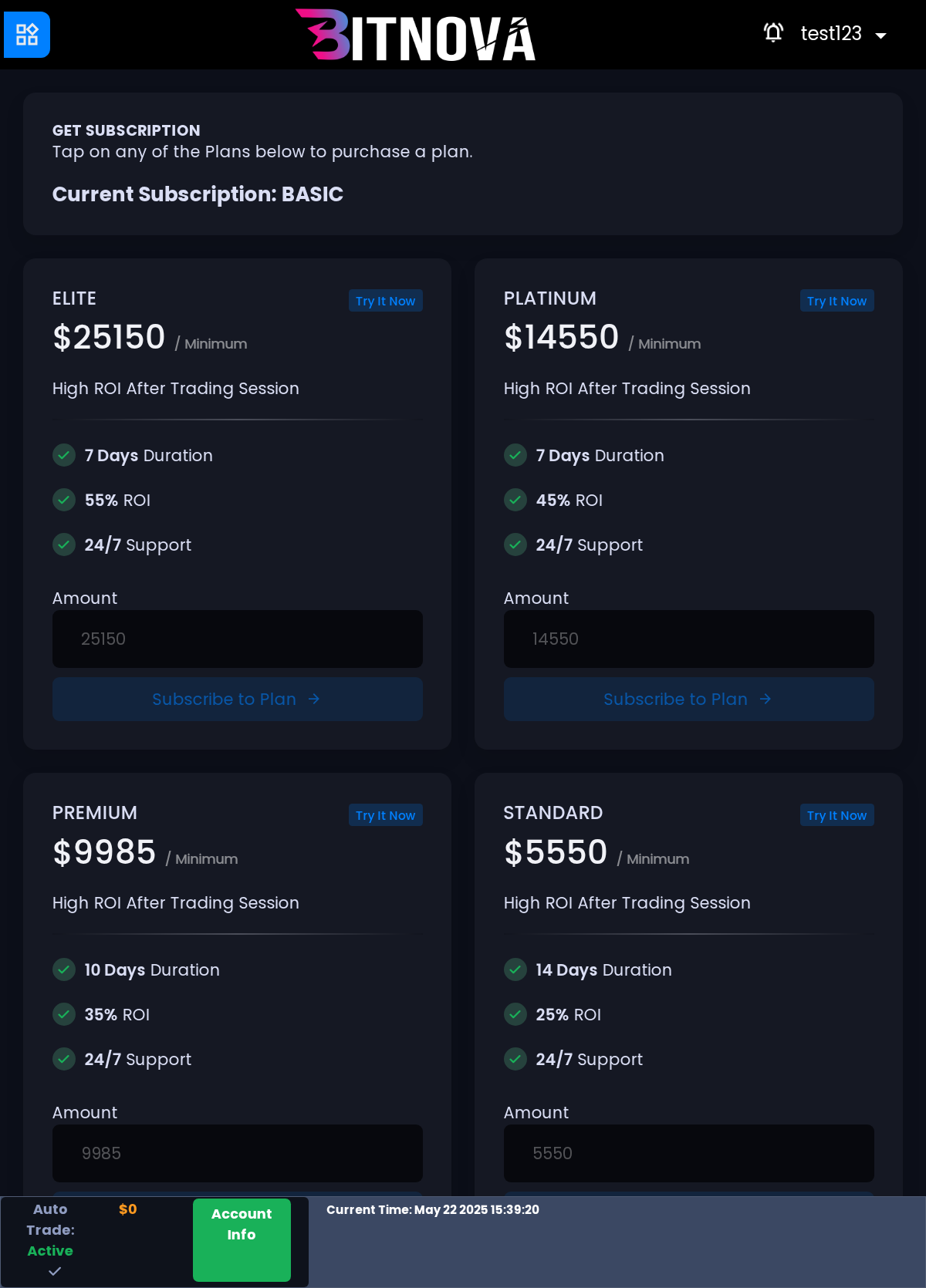
Task: Click Try It Now on the STANDARD plan
Action: click(837, 815)
